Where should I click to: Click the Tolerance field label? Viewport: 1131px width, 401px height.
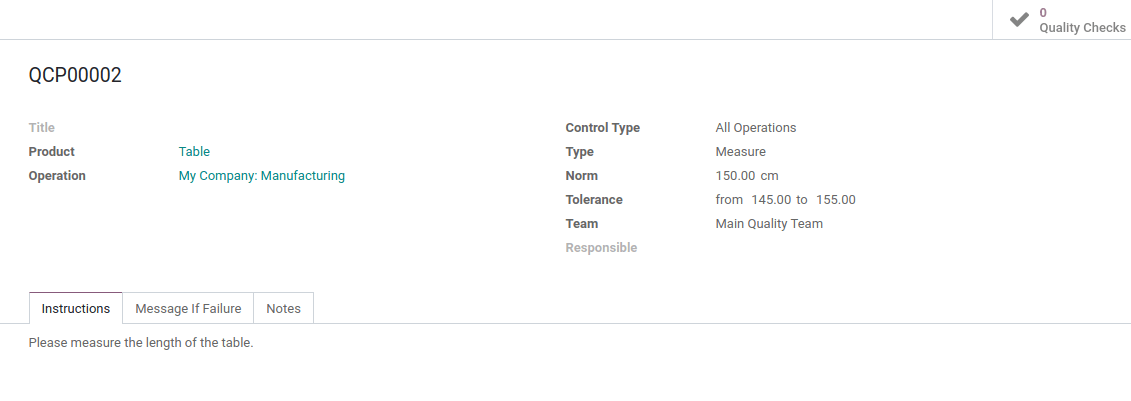pyautogui.click(x=594, y=200)
